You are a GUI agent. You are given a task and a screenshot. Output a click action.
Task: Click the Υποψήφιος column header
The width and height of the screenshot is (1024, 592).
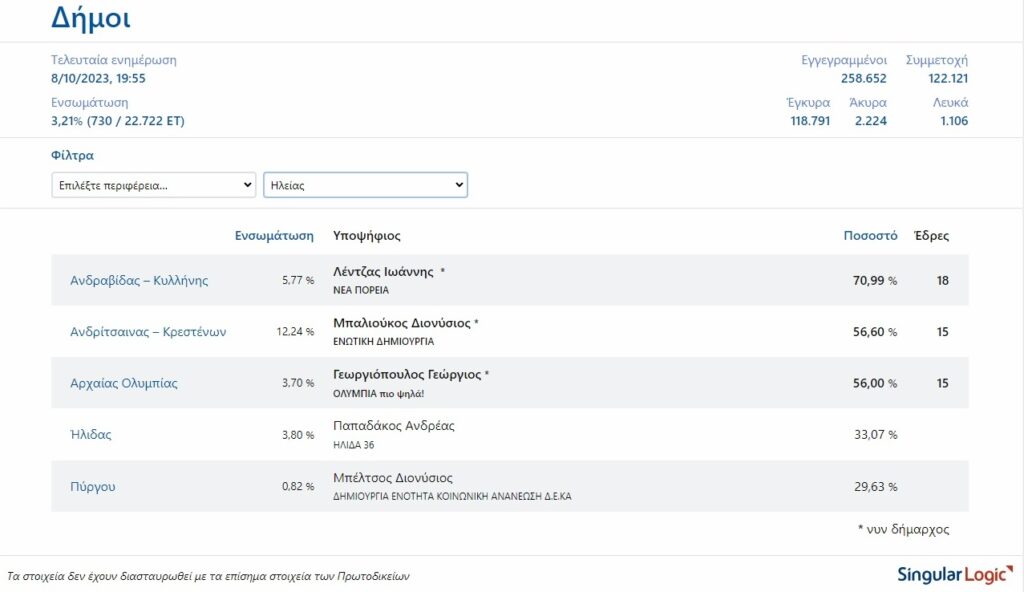point(367,236)
